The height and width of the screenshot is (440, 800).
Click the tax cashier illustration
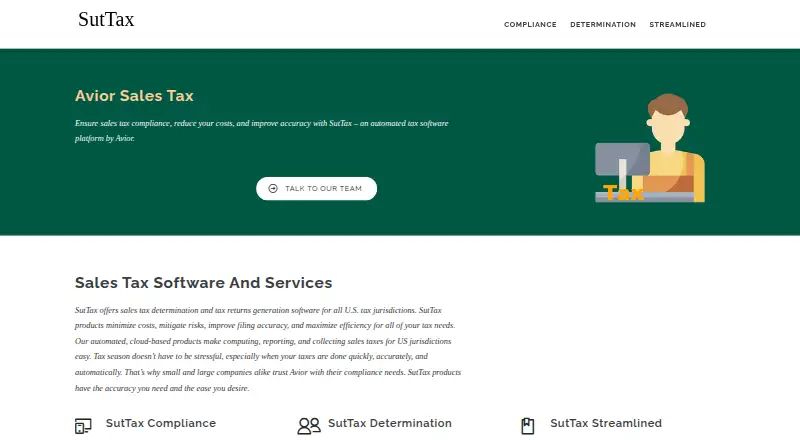point(650,148)
